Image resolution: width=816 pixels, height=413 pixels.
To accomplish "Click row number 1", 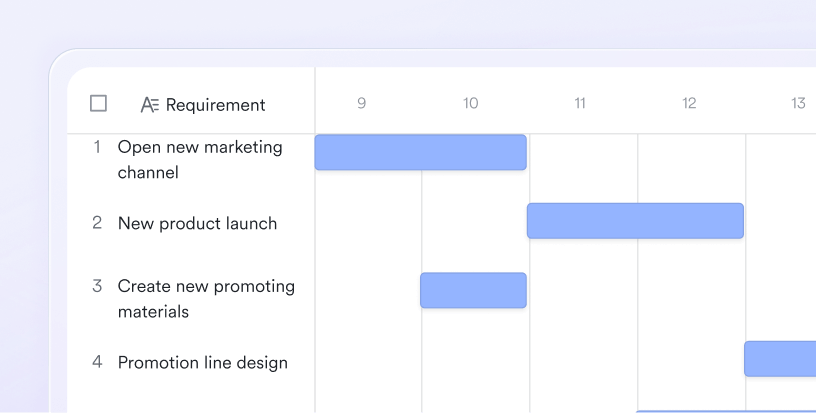I will [97, 147].
